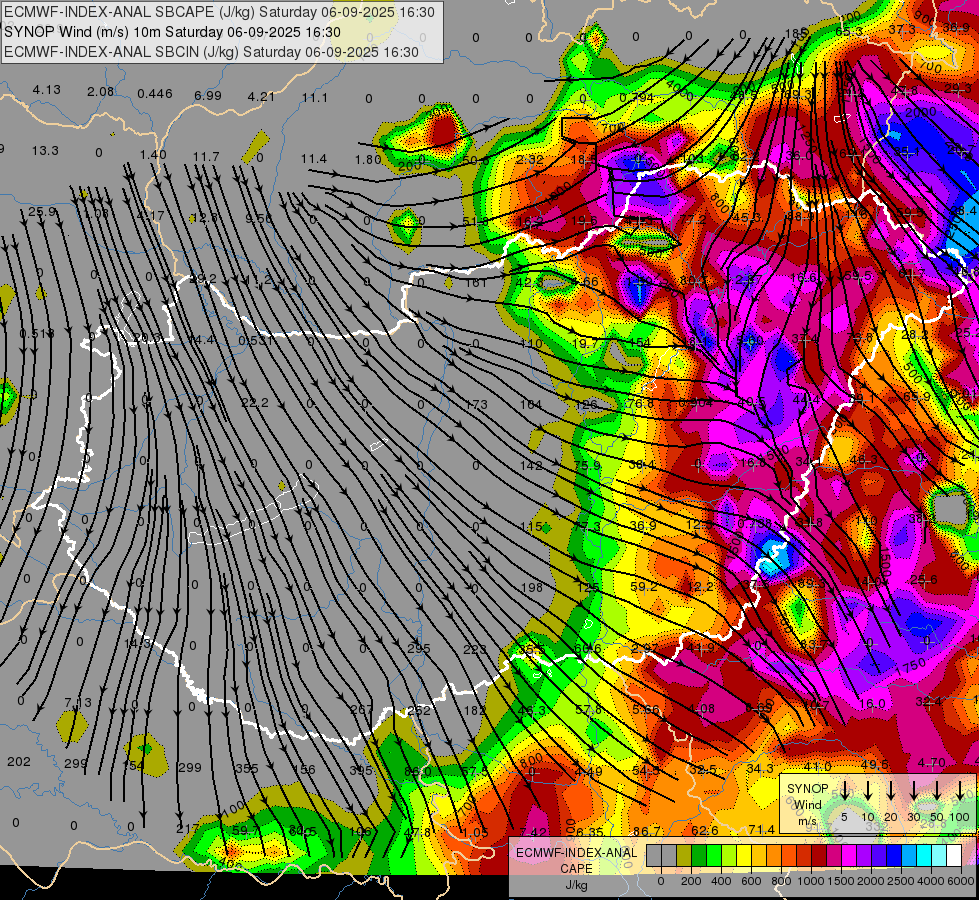This screenshot has width=979, height=900.
Task: Click the 600 tick on the CAPE scale
Action: (751, 881)
